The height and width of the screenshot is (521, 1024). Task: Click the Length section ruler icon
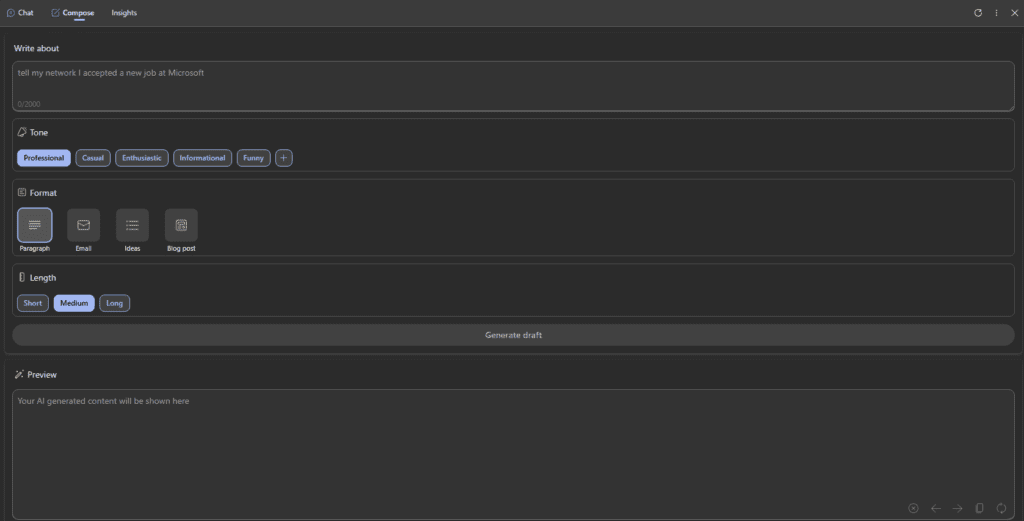point(22,277)
